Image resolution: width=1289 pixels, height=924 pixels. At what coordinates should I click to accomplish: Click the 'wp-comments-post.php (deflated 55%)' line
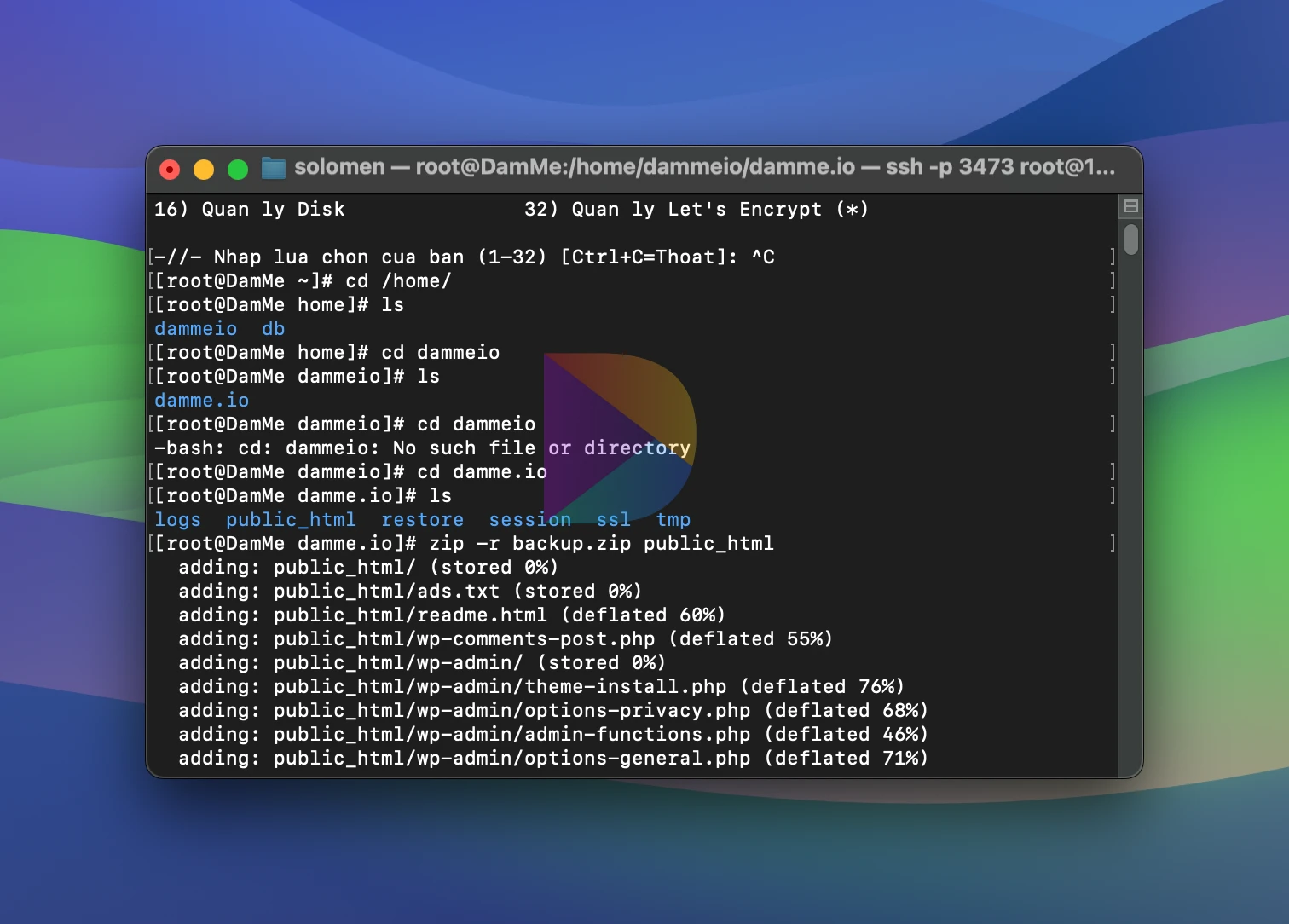point(506,639)
